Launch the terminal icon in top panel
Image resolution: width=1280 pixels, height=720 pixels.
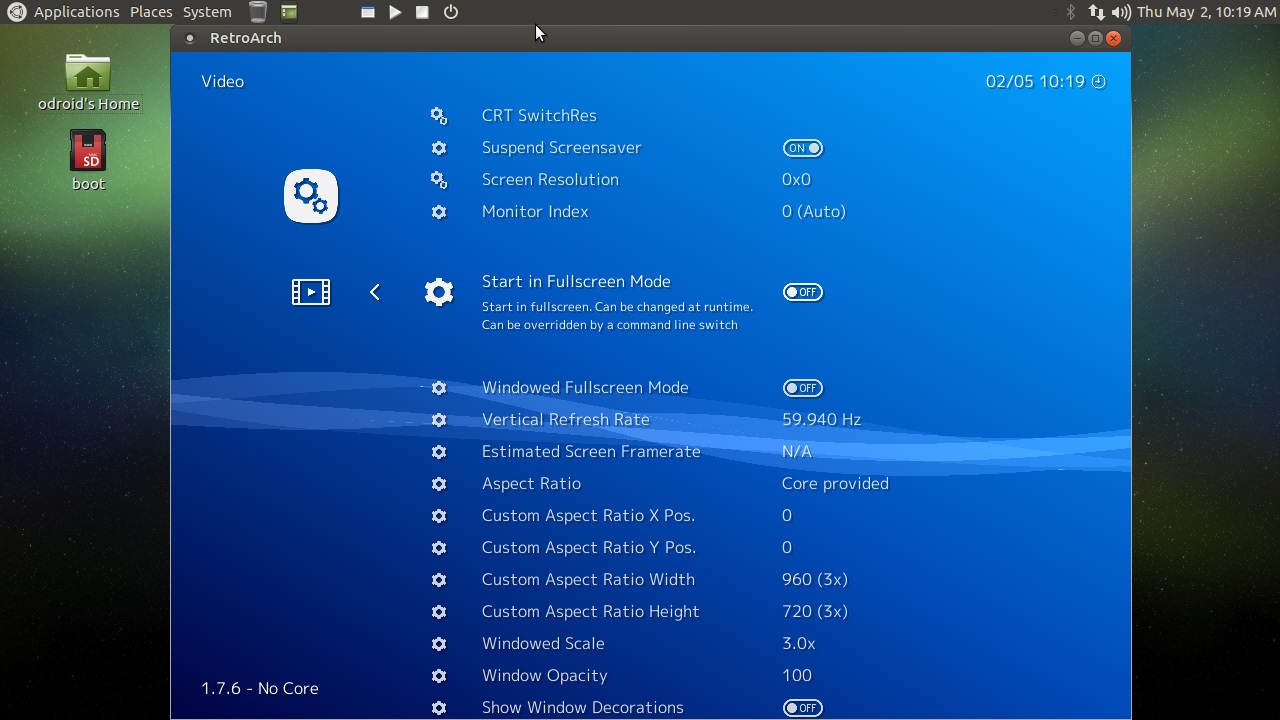289,12
